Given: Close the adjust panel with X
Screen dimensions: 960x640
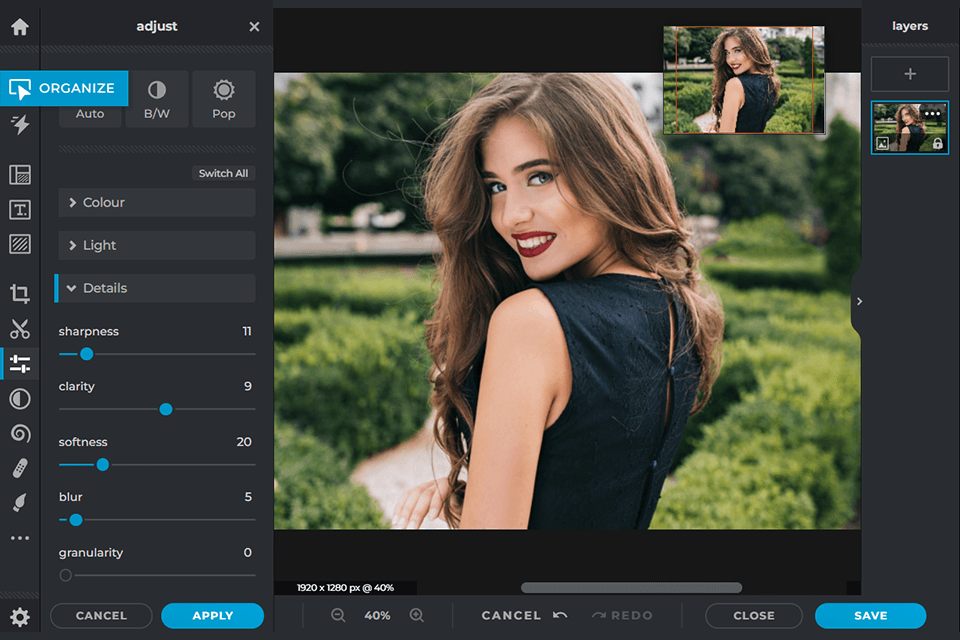Looking at the screenshot, I should tap(254, 26).
